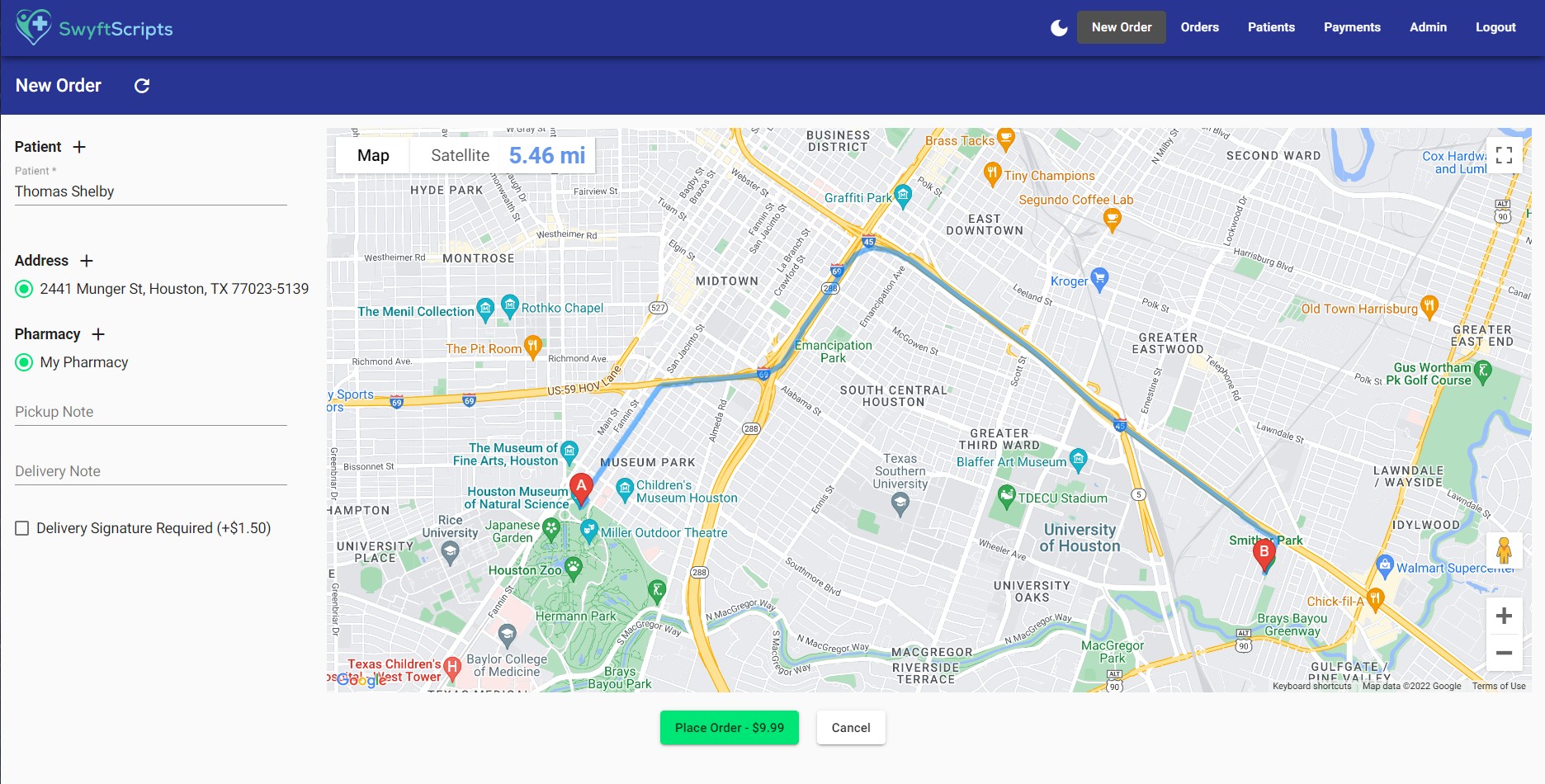Open the Admin section
Screen dimensions: 1545x784
pos(1428,27)
